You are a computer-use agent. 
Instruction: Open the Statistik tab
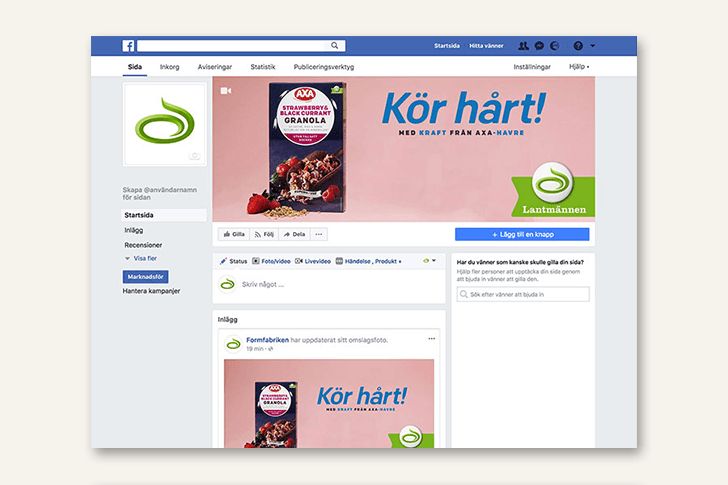(x=263, y=67)
